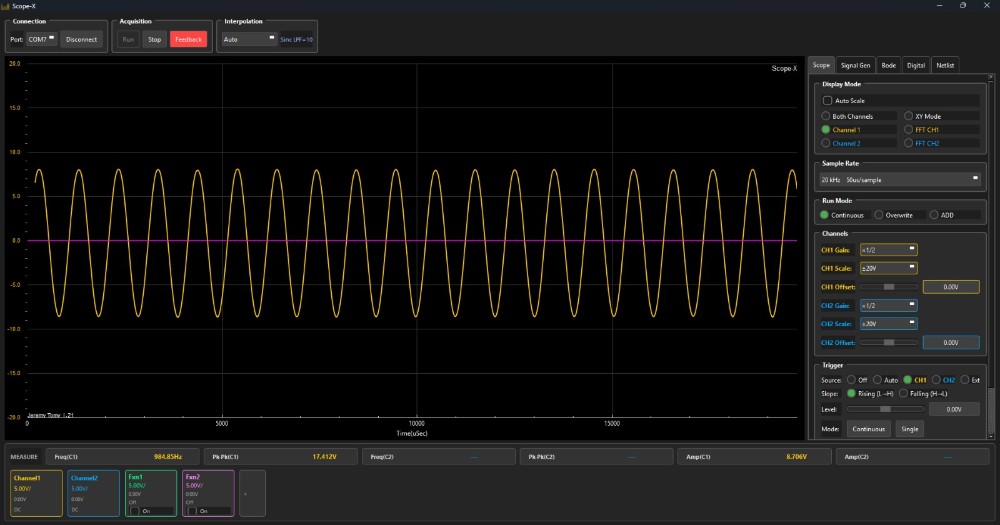Toggle the Fxn2 On checkbox

(192, 511)
